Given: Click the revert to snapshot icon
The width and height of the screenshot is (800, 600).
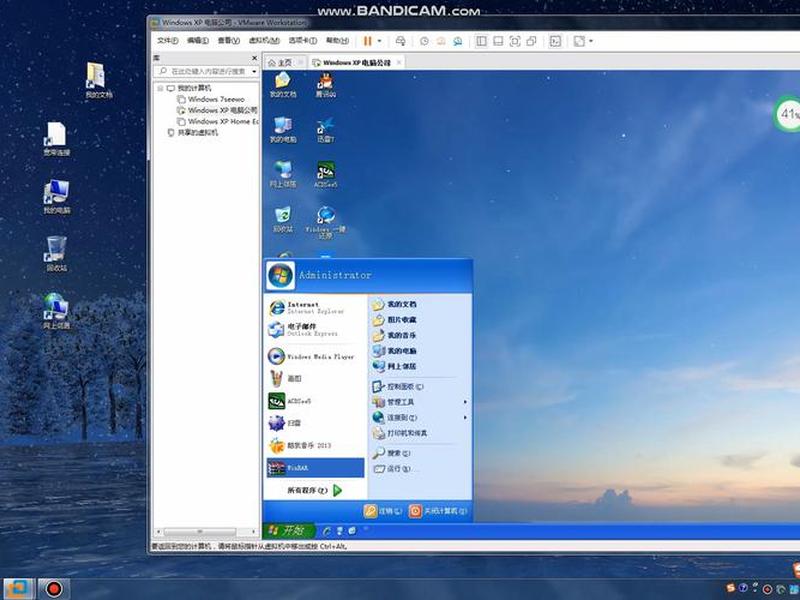Looking at the screenshot, I should (x=441, y=41).
